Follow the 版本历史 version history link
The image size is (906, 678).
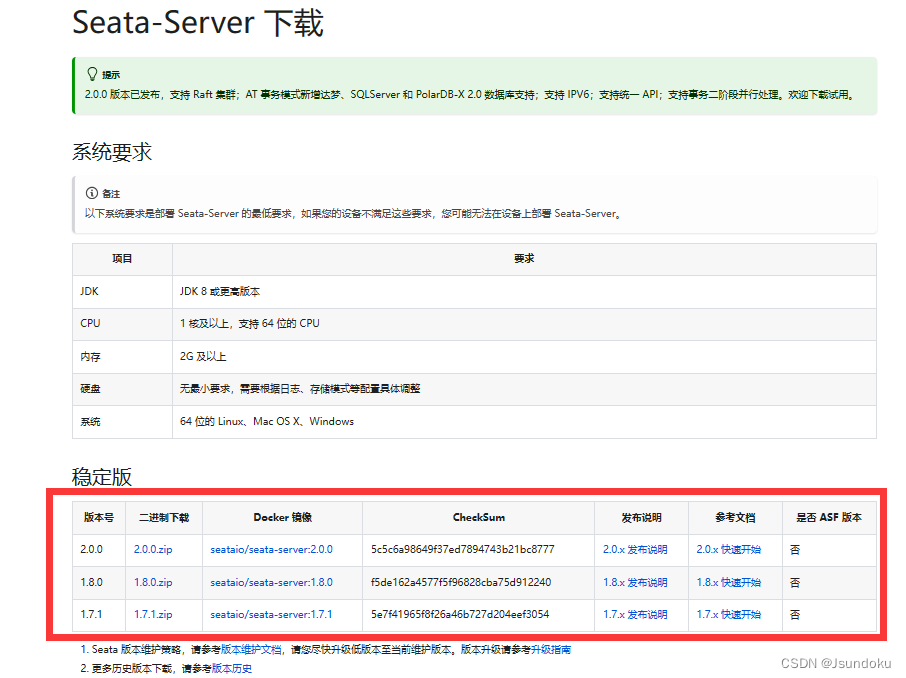[232, 669]
